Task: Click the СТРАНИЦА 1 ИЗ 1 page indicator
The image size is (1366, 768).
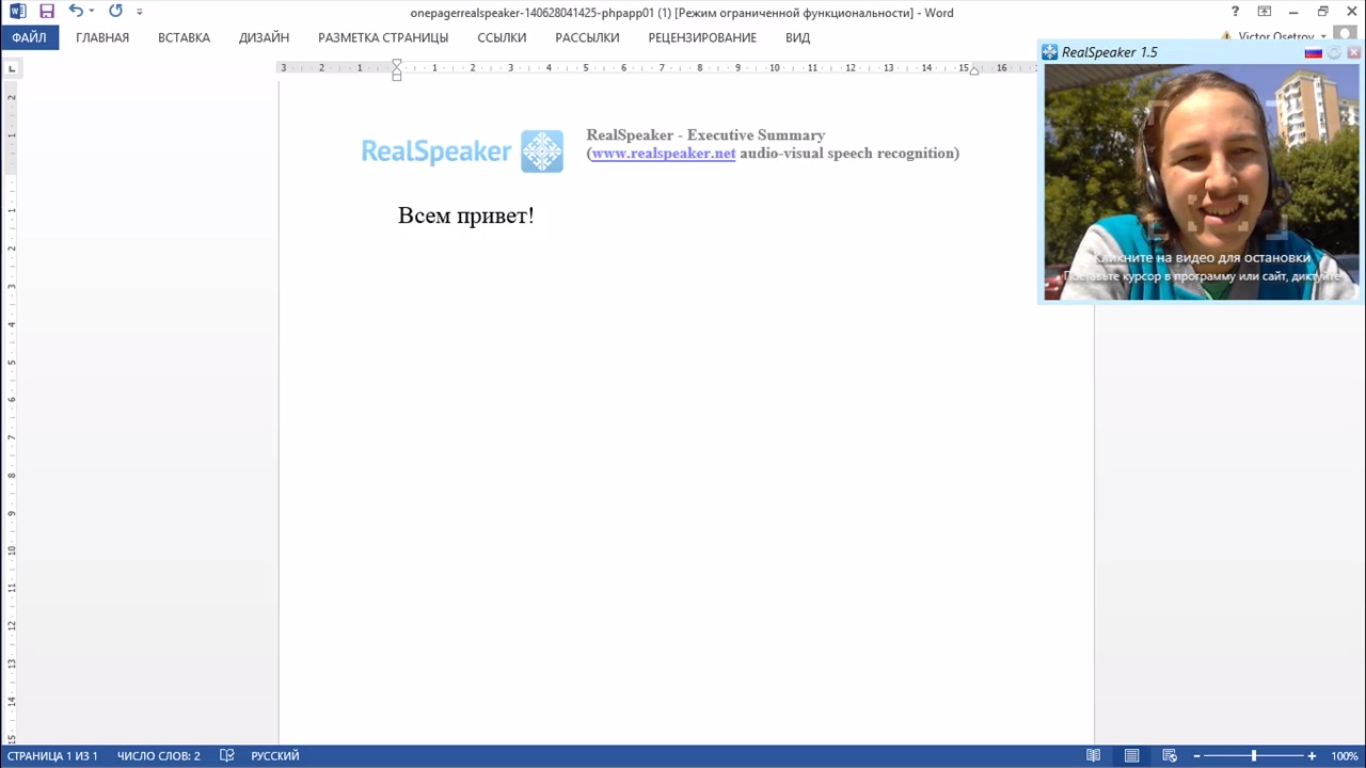Action: tap(53, 756)
